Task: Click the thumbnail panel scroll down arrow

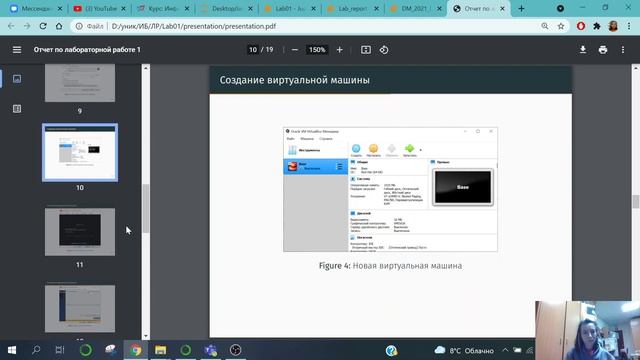Action: (146, 336)
